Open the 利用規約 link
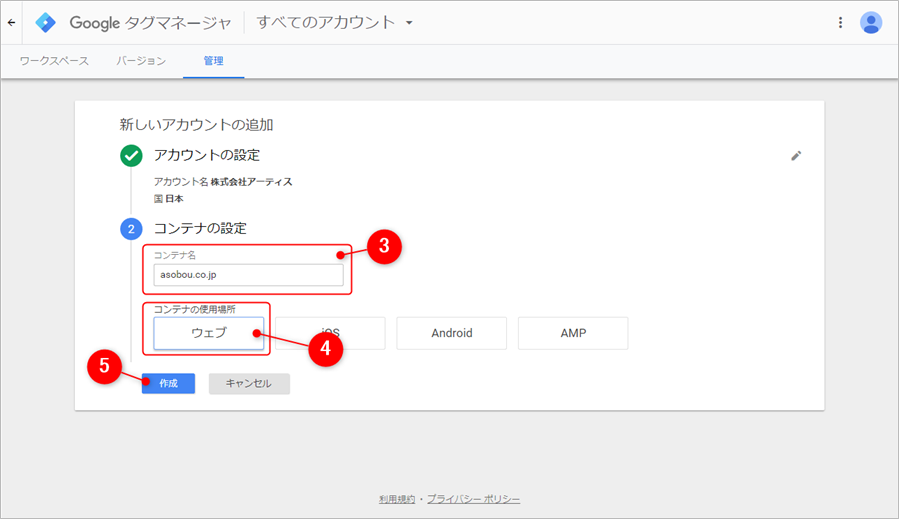Viewport: 899px width, 519px height. 397,499
